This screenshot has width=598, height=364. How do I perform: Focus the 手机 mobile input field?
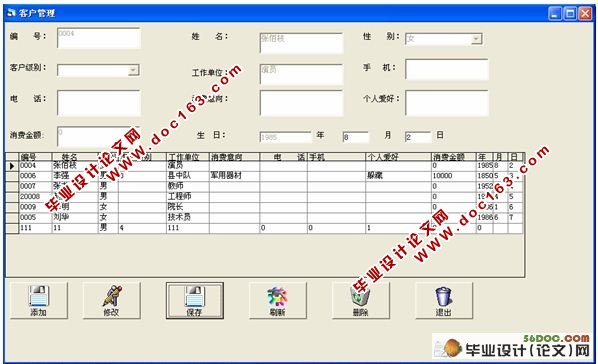point(447,69)
